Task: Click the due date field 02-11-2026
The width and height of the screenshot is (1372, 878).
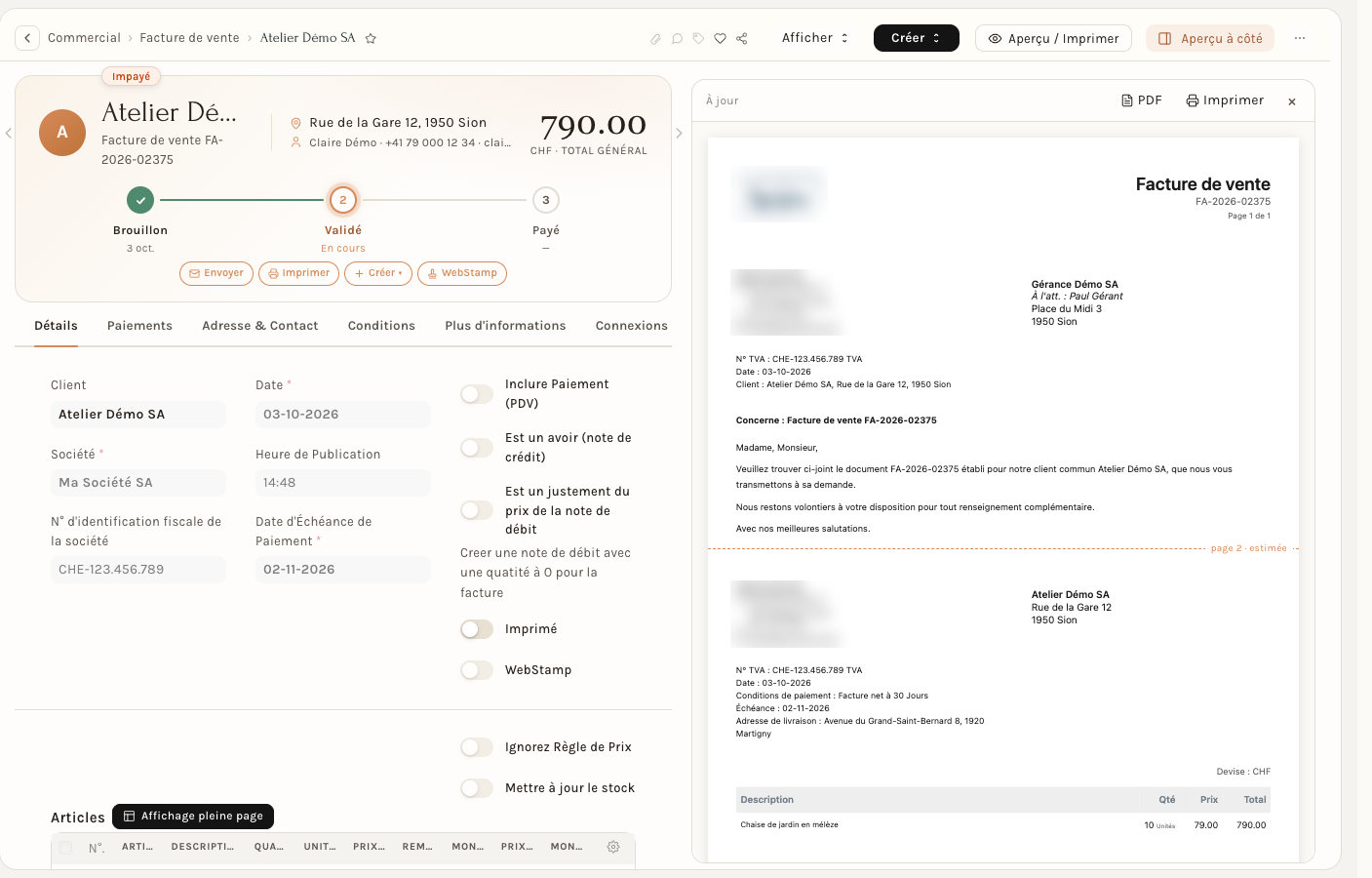Action: [x=343, y=570]
